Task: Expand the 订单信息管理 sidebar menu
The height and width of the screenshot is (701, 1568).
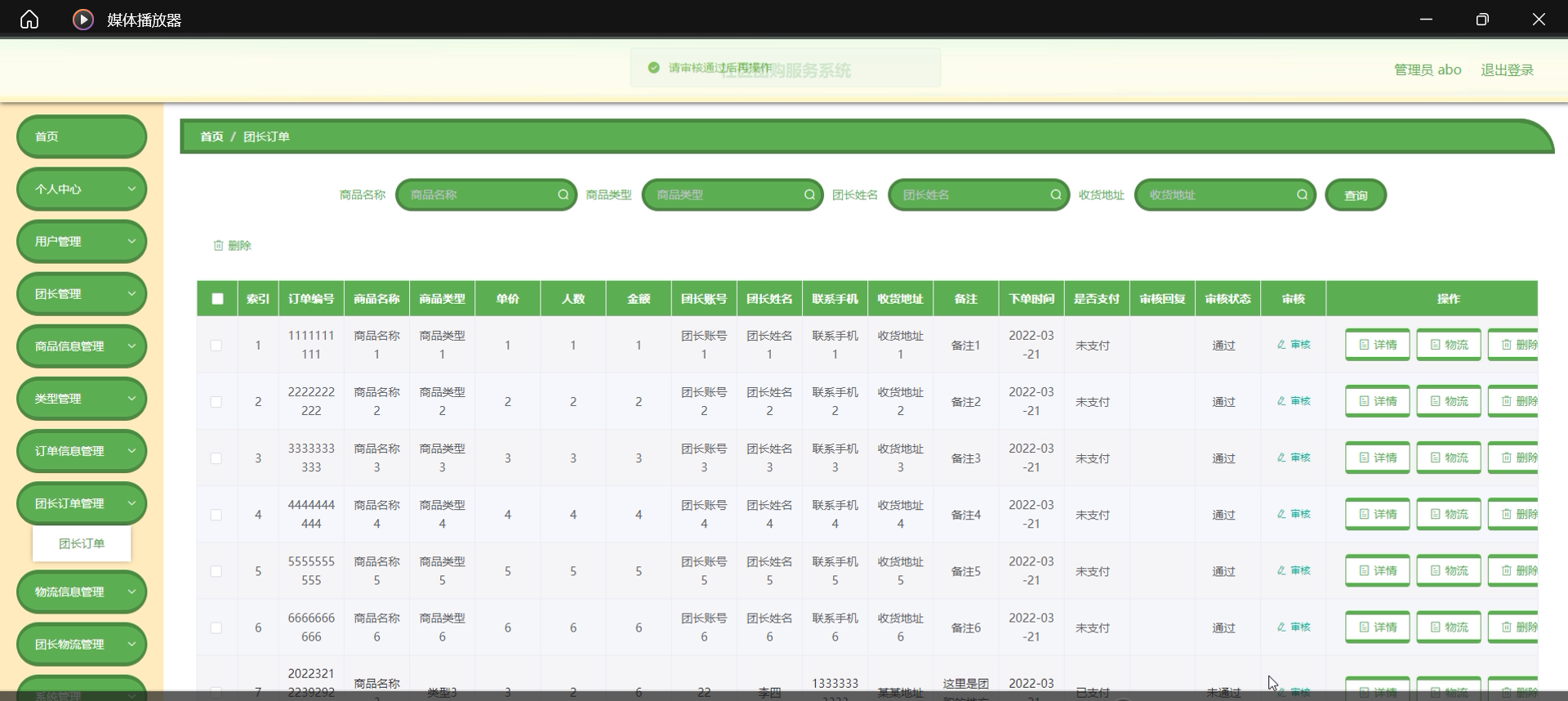Action: 82,450
